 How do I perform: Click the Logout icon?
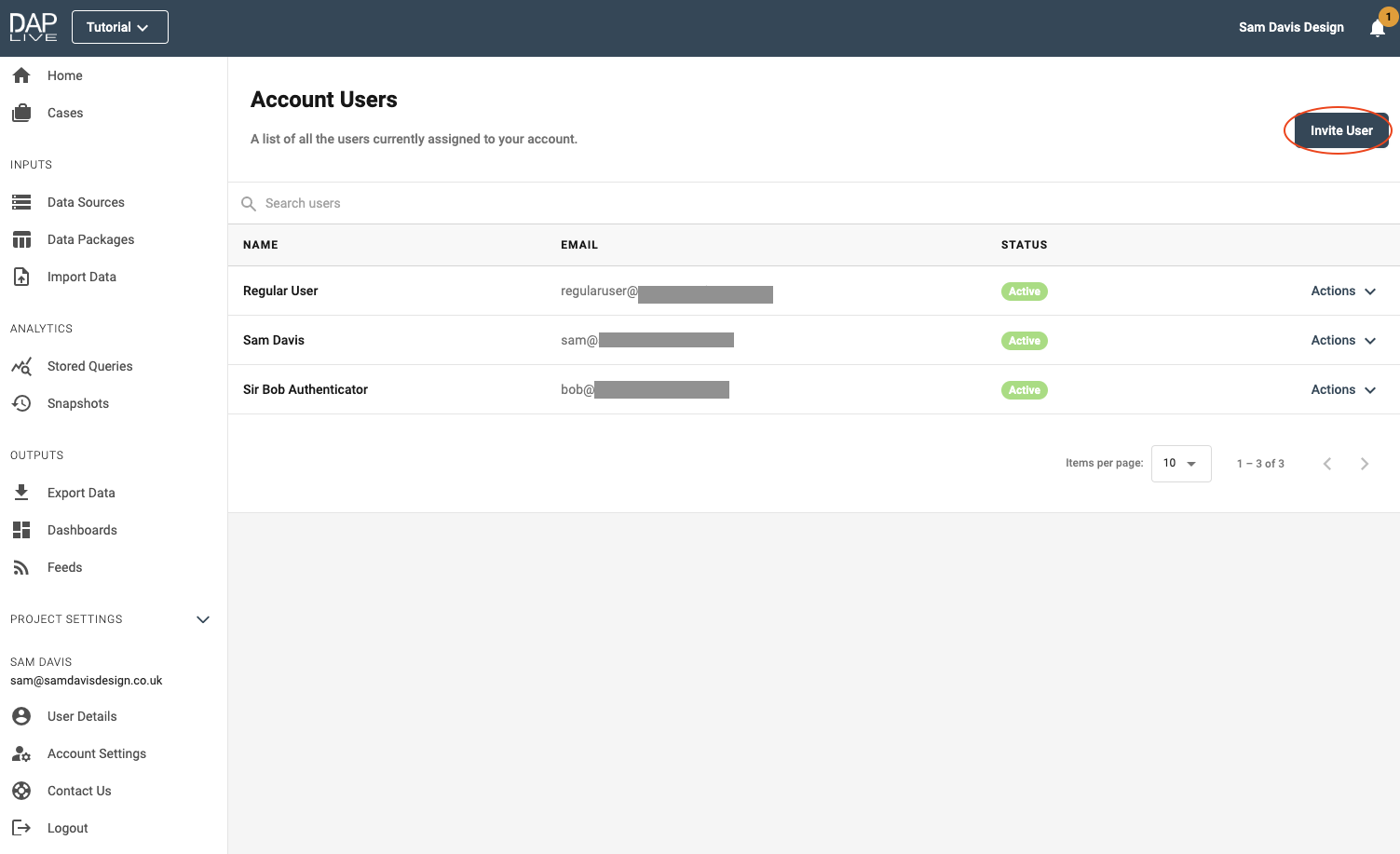point(21,828)
